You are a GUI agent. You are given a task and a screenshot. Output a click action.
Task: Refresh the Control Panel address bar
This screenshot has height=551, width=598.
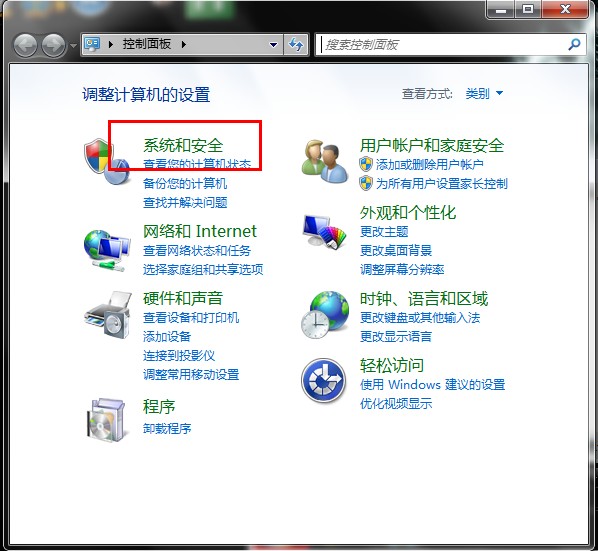(x=296, y=45)
